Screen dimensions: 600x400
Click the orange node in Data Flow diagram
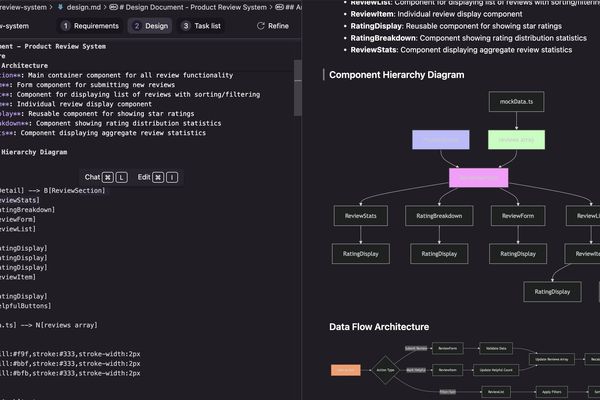point(345,370)
